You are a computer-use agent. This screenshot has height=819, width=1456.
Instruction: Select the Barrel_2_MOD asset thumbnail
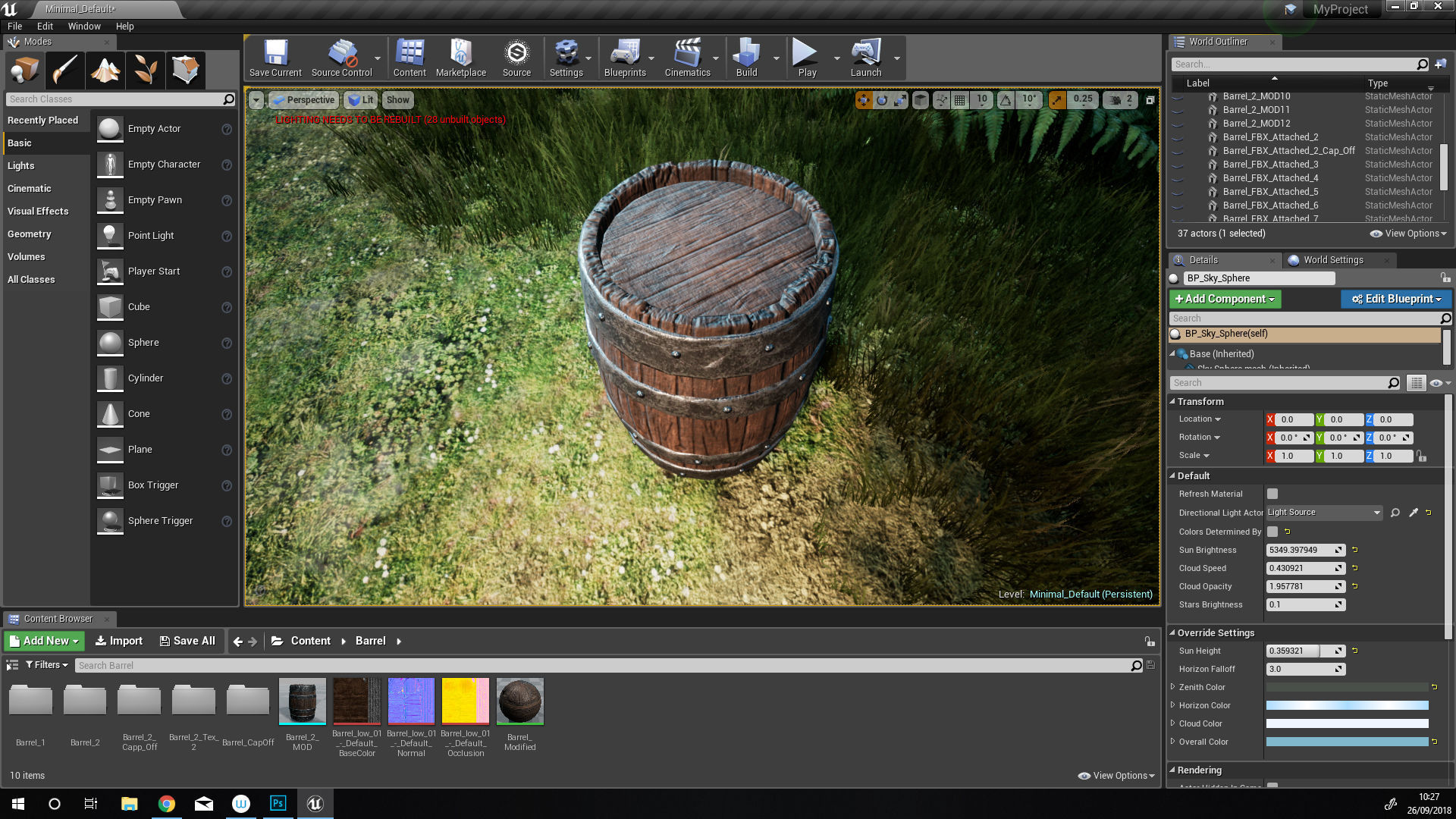(302, 701)
